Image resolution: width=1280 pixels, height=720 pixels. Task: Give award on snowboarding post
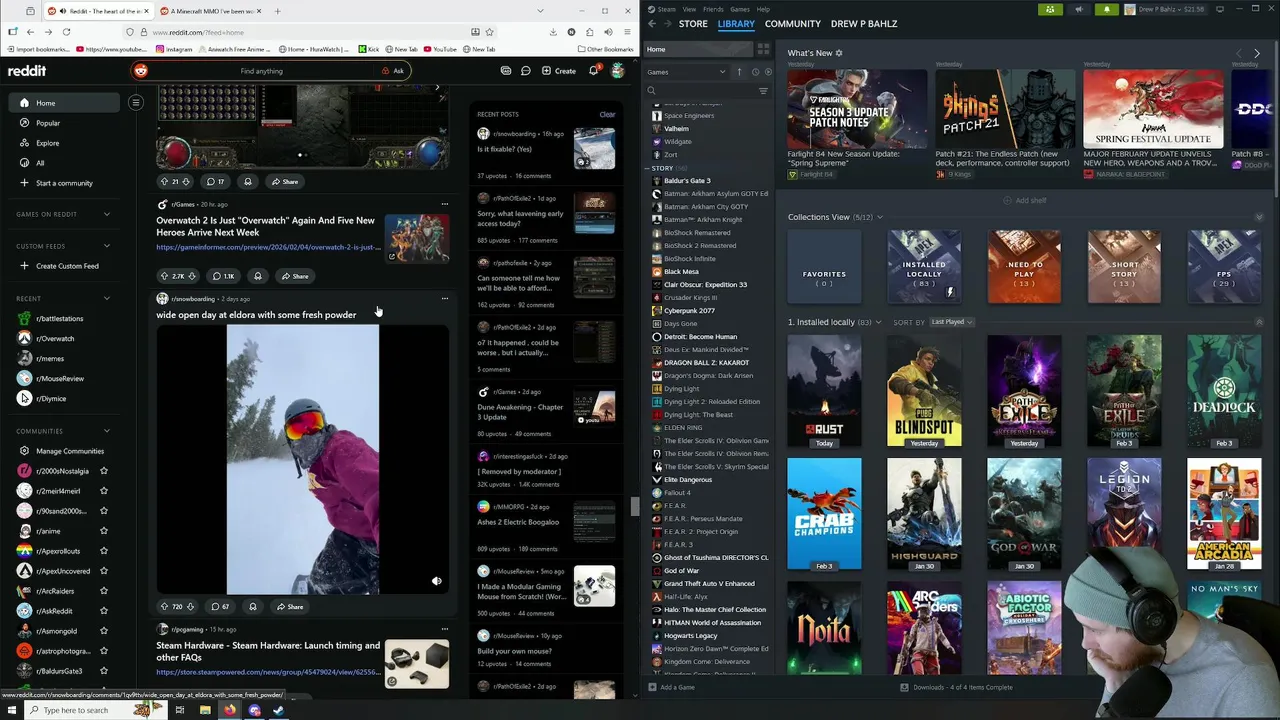252,606
